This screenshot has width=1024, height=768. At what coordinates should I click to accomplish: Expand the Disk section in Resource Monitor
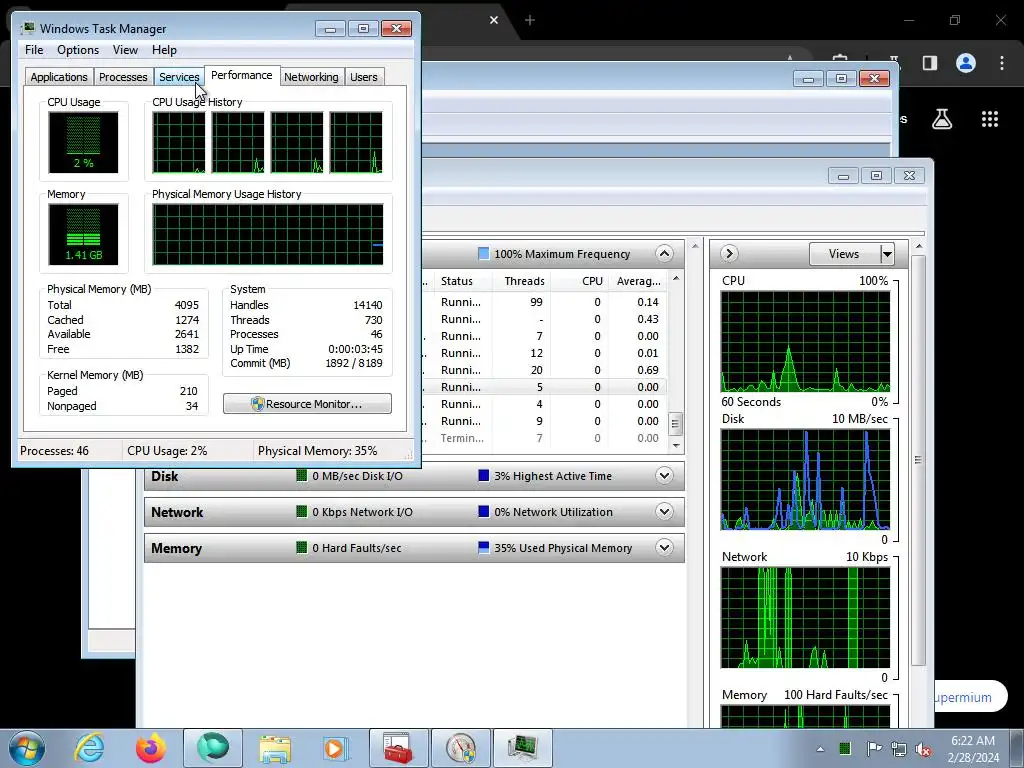(664, 475)
